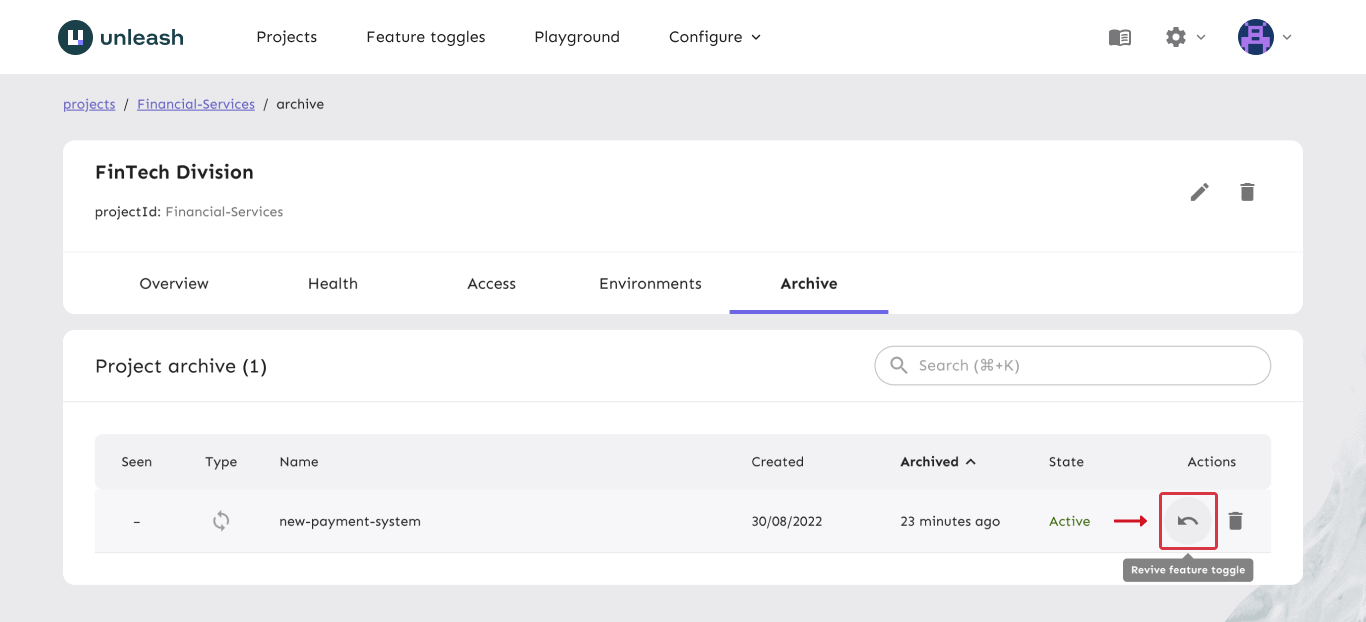Open the Access tab

[x=492, y=284]
